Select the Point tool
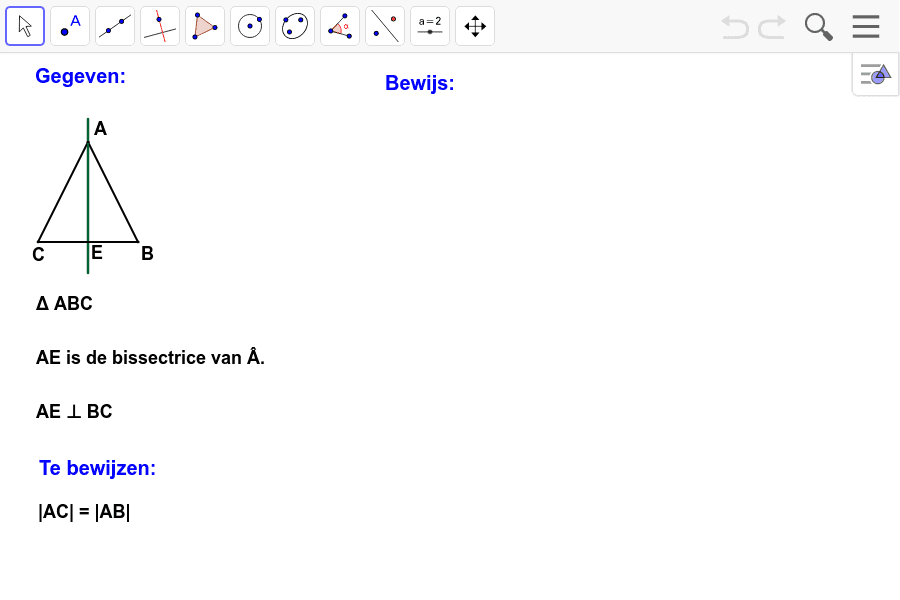Viewport: 900px width, 600px height. (x=70, y=26)
